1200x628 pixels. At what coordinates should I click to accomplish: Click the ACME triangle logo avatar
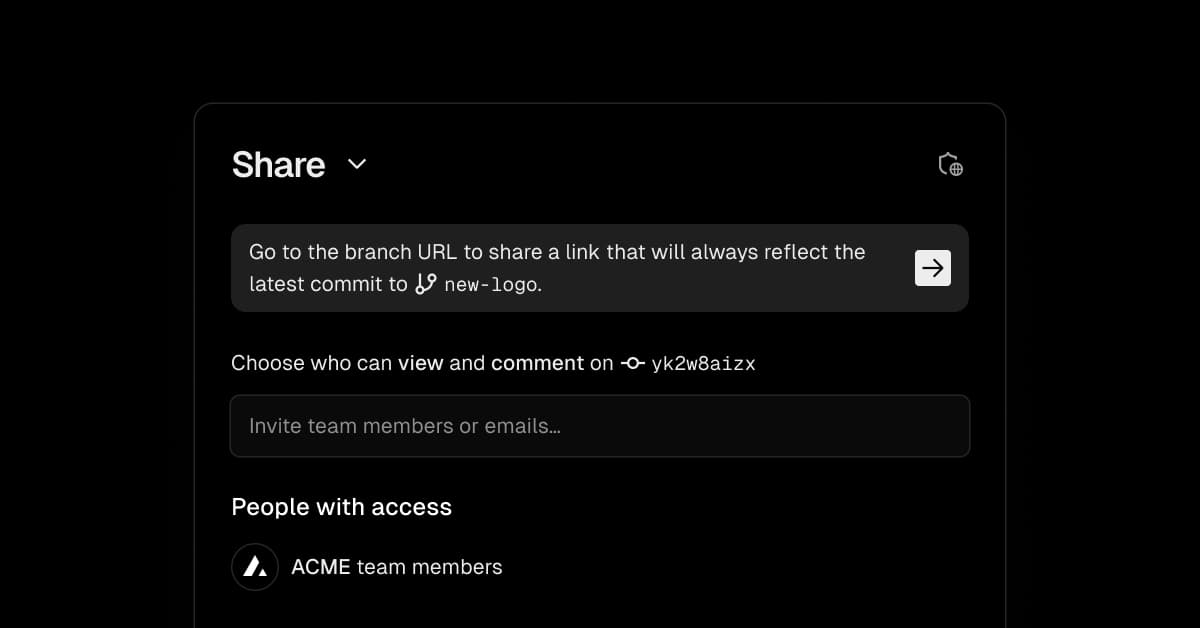click(255, 567)
